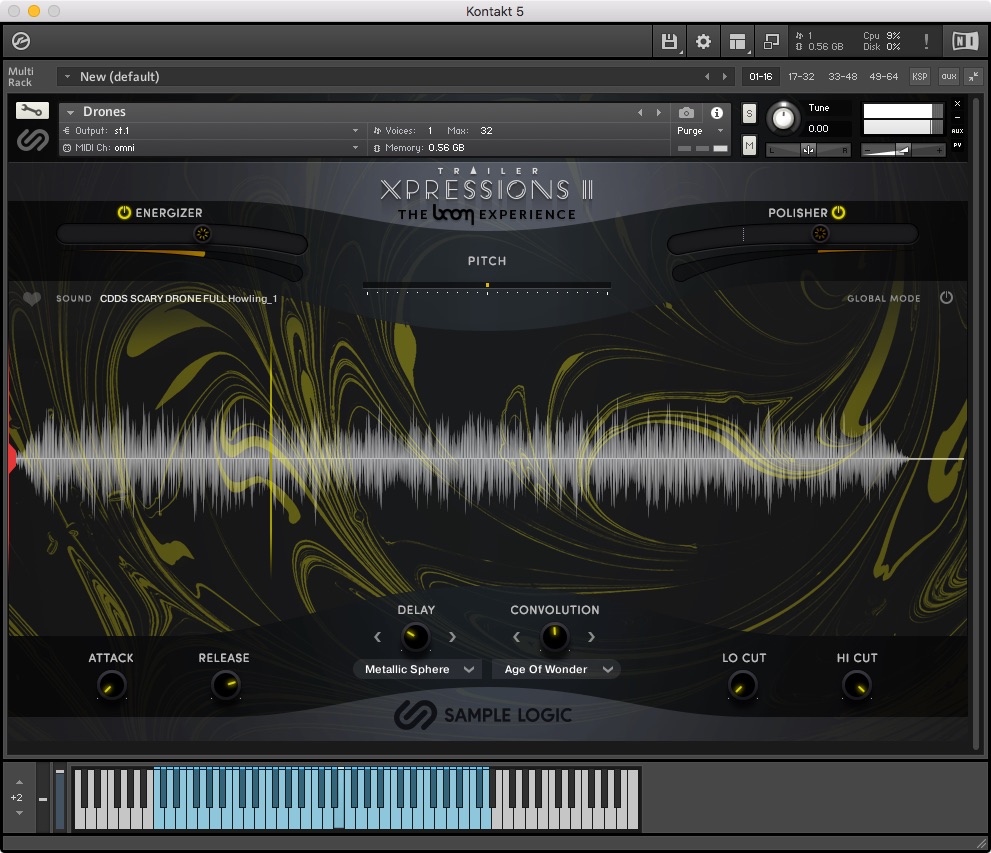The image size is (991, 853).
Task: Enable the Global Mode power switch
Action: (x=946, y=298)
